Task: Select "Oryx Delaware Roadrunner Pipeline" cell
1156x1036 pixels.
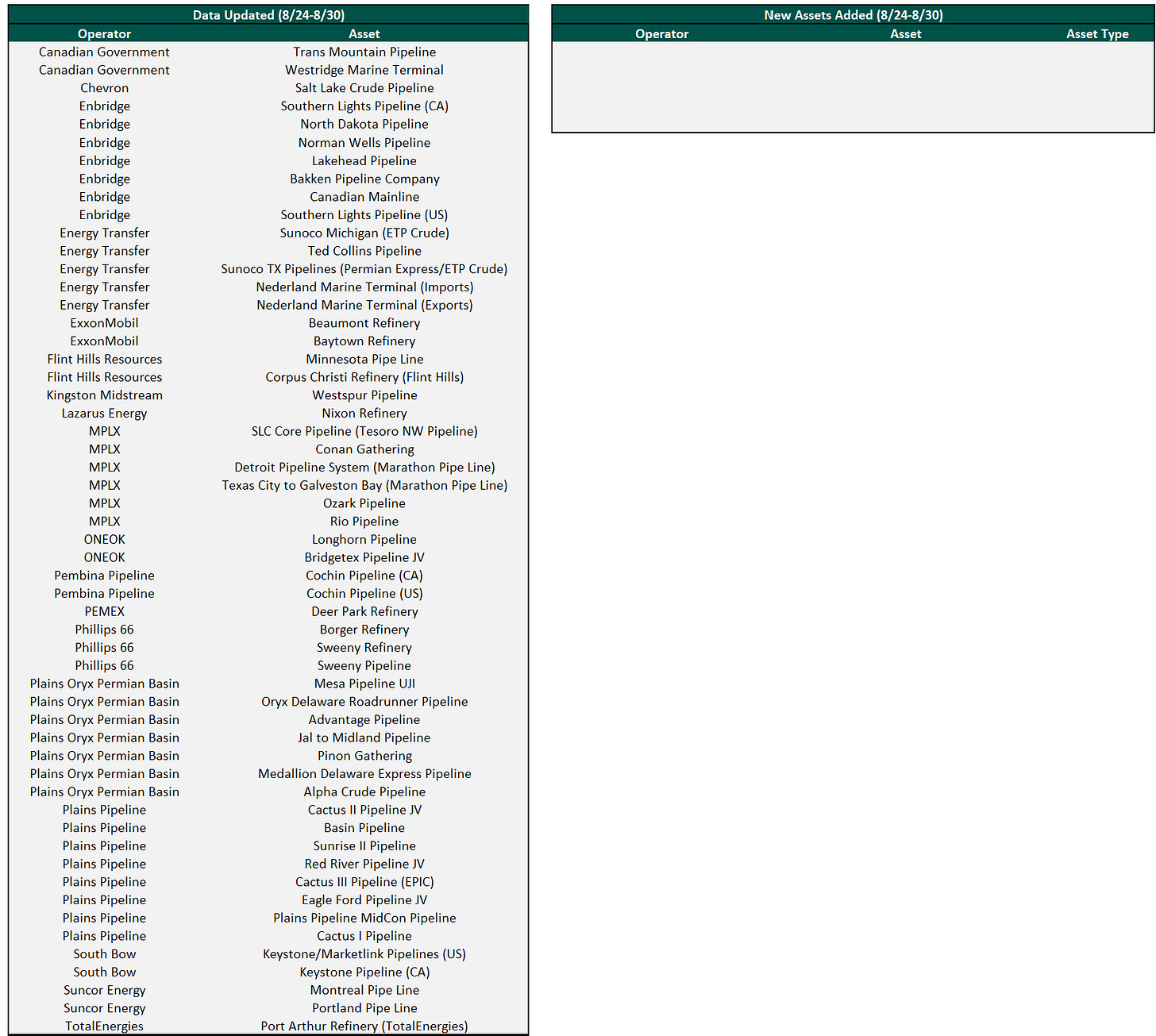Action: [x=364, y=702]
